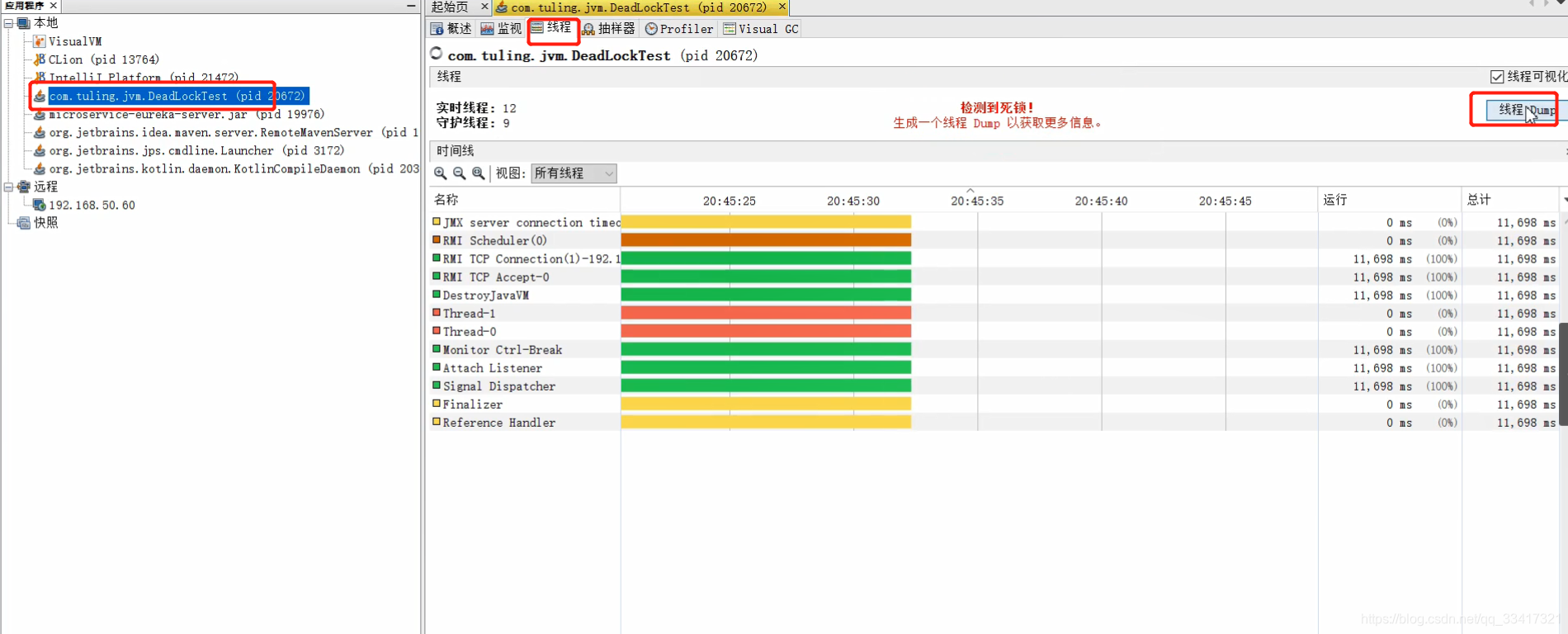Select the Attach Listener thread

point(994,368)
